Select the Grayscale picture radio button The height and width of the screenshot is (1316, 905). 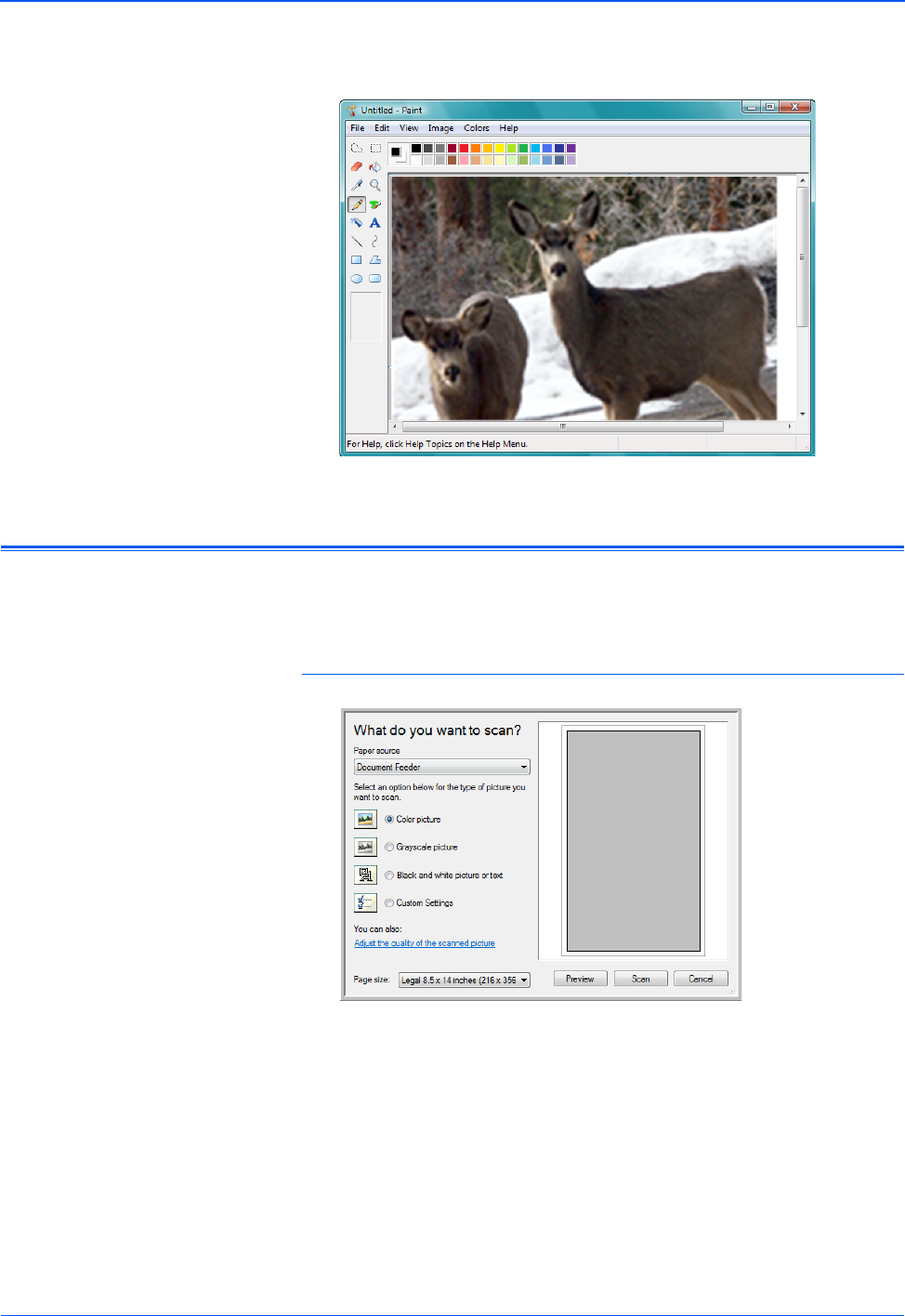point(389,847)
